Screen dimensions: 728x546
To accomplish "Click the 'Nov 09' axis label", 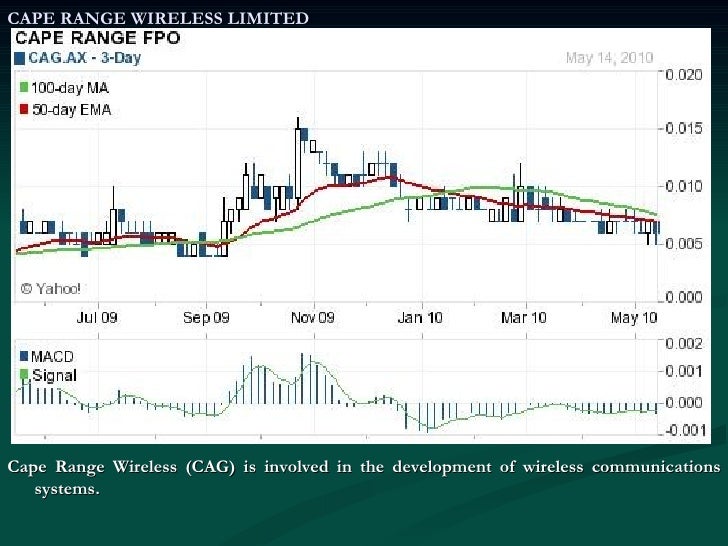I will (x=312, y=318).
